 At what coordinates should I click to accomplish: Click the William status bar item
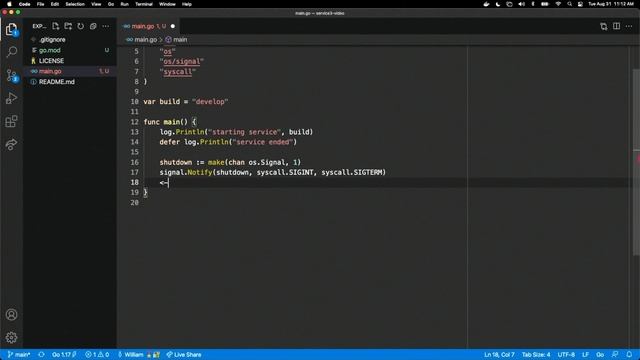(x=139, y=355)
